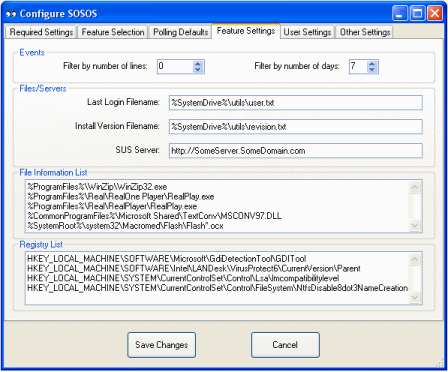This screenshot has height=372, width=448.
Task: Click the Registry List scroll down arrow
Action: coord(415,297)
